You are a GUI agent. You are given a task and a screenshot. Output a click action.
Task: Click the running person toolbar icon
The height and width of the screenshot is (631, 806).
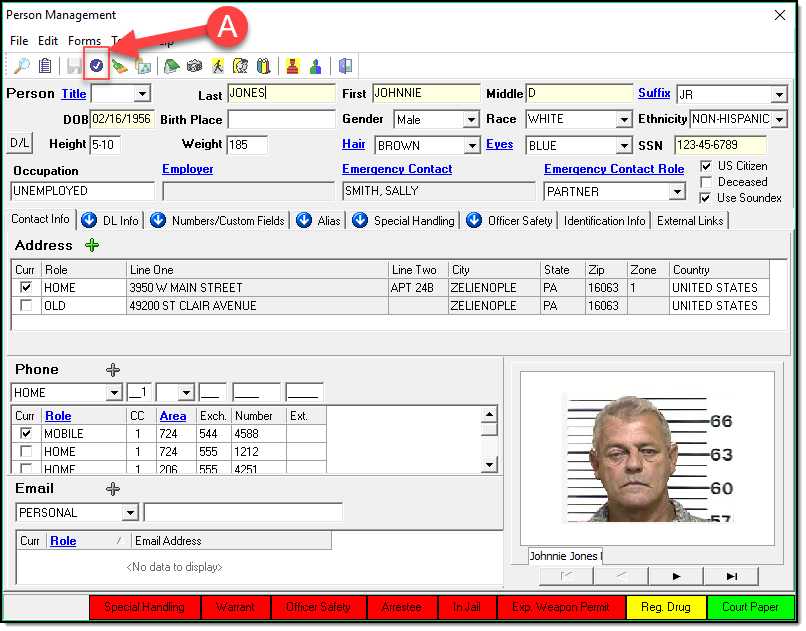pyautogui.click(x=217, y=66)
